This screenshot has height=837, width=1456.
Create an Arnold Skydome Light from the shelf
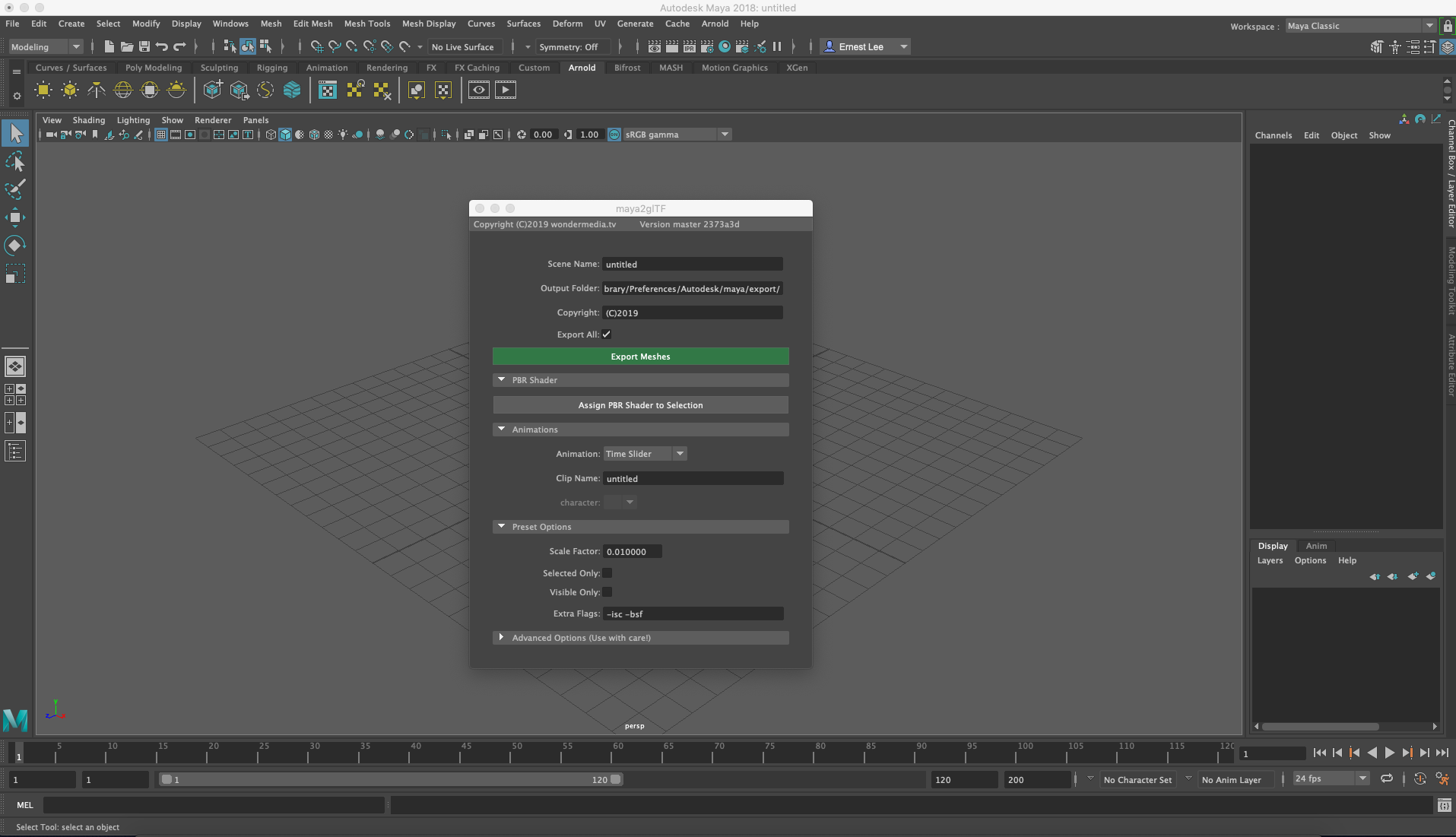click(122, 90)
